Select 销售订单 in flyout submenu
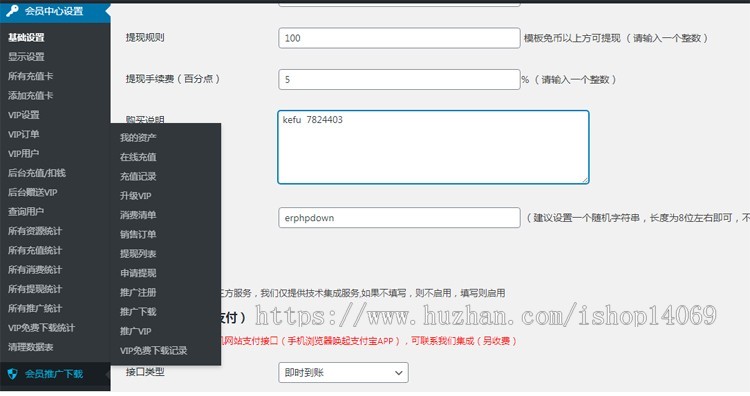The image size is (750, 396). (138, 234)
